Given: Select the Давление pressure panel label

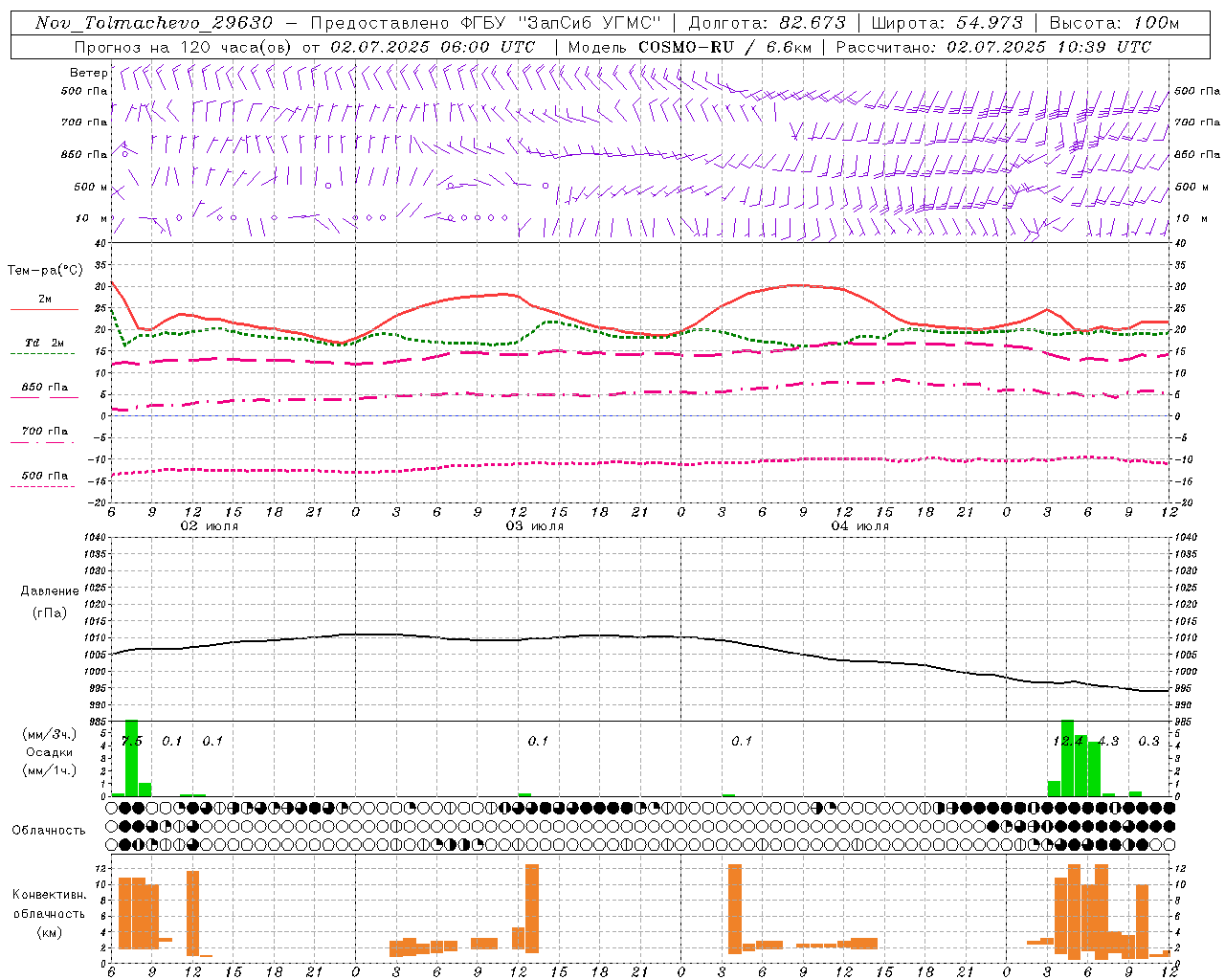Looking at the screenshot, I should tap(50, 591).
